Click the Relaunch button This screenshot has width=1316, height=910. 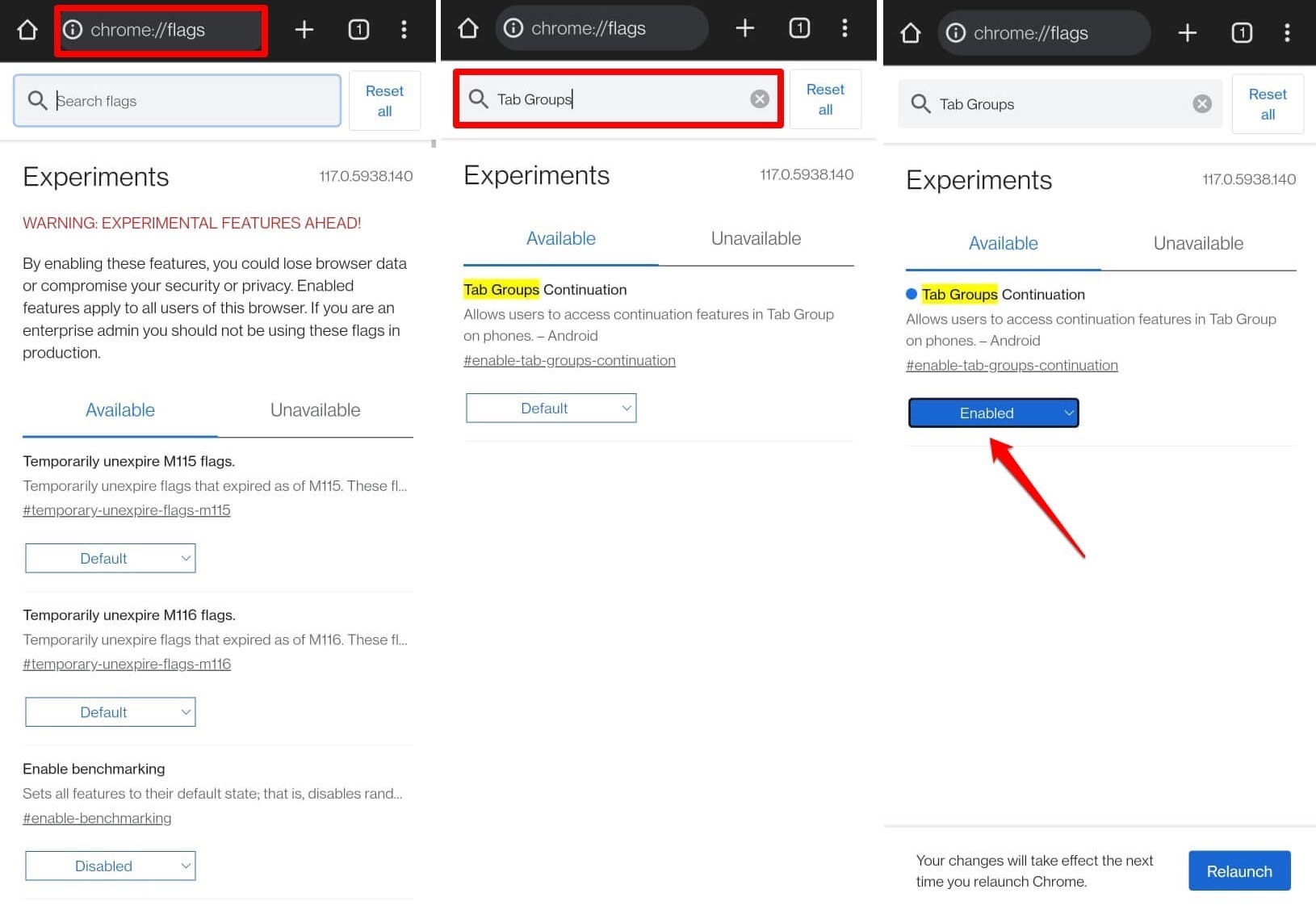(x=1239, y=871)
